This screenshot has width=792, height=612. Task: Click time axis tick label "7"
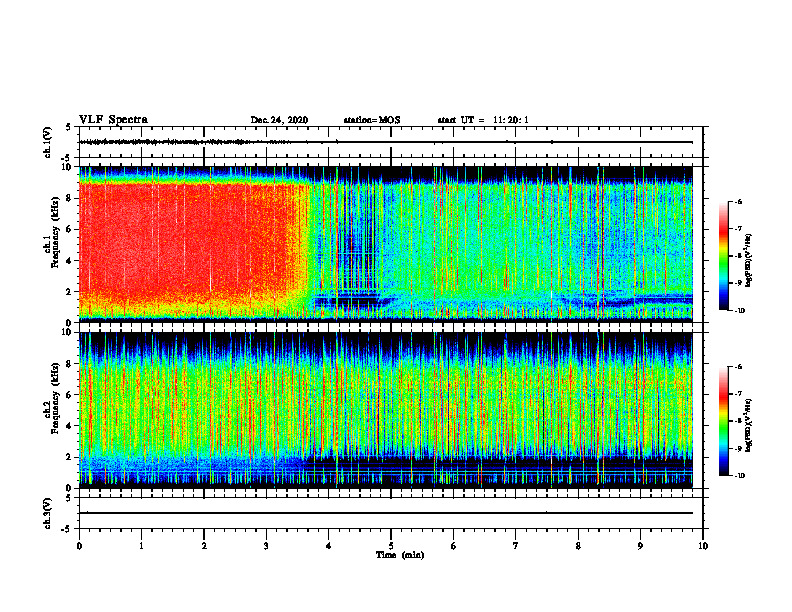(516, 546)
